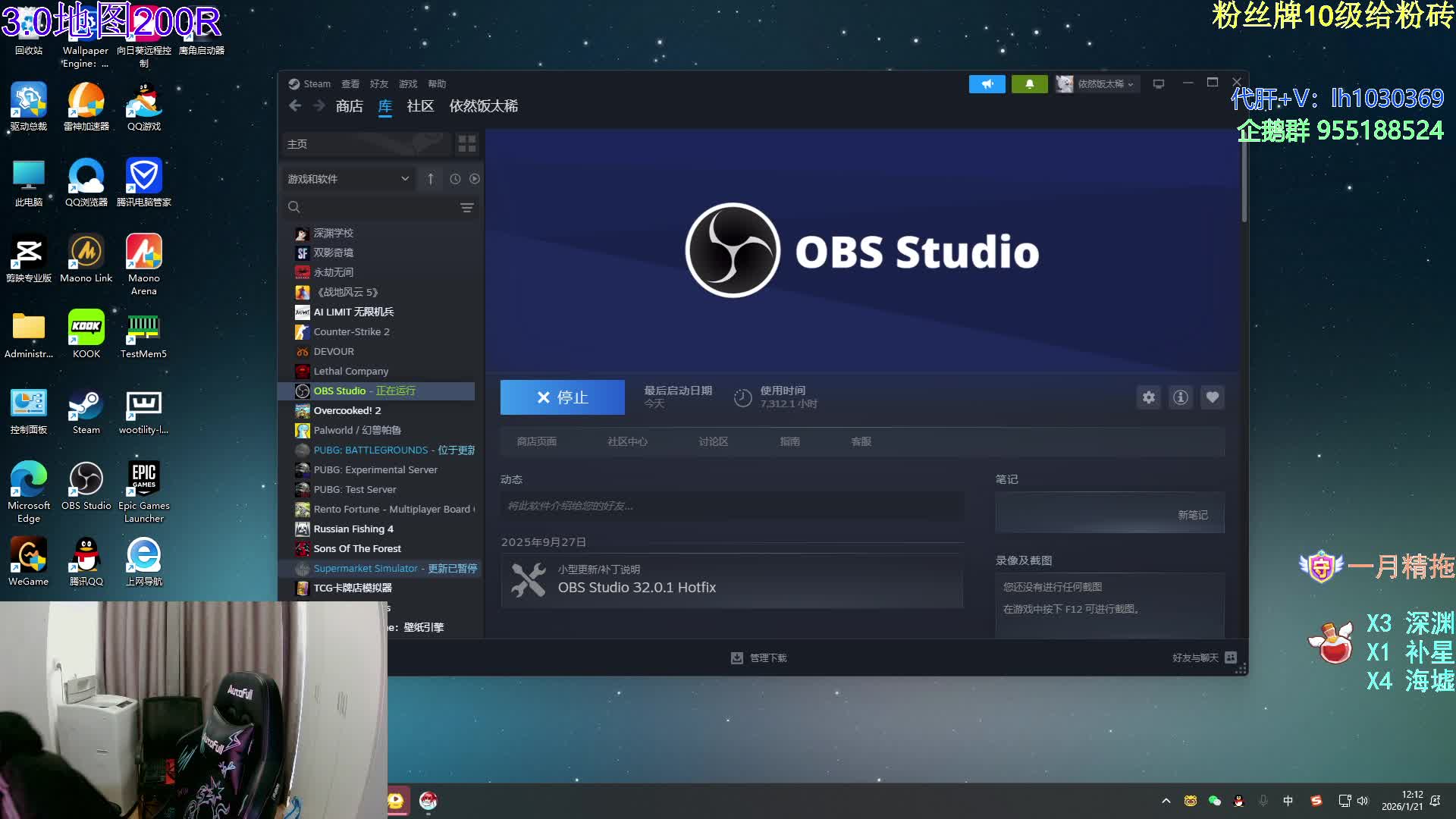Open friends and chat icon at bottom right
Viewport: 1456px width, 819px height.
tap(1231, 657)
